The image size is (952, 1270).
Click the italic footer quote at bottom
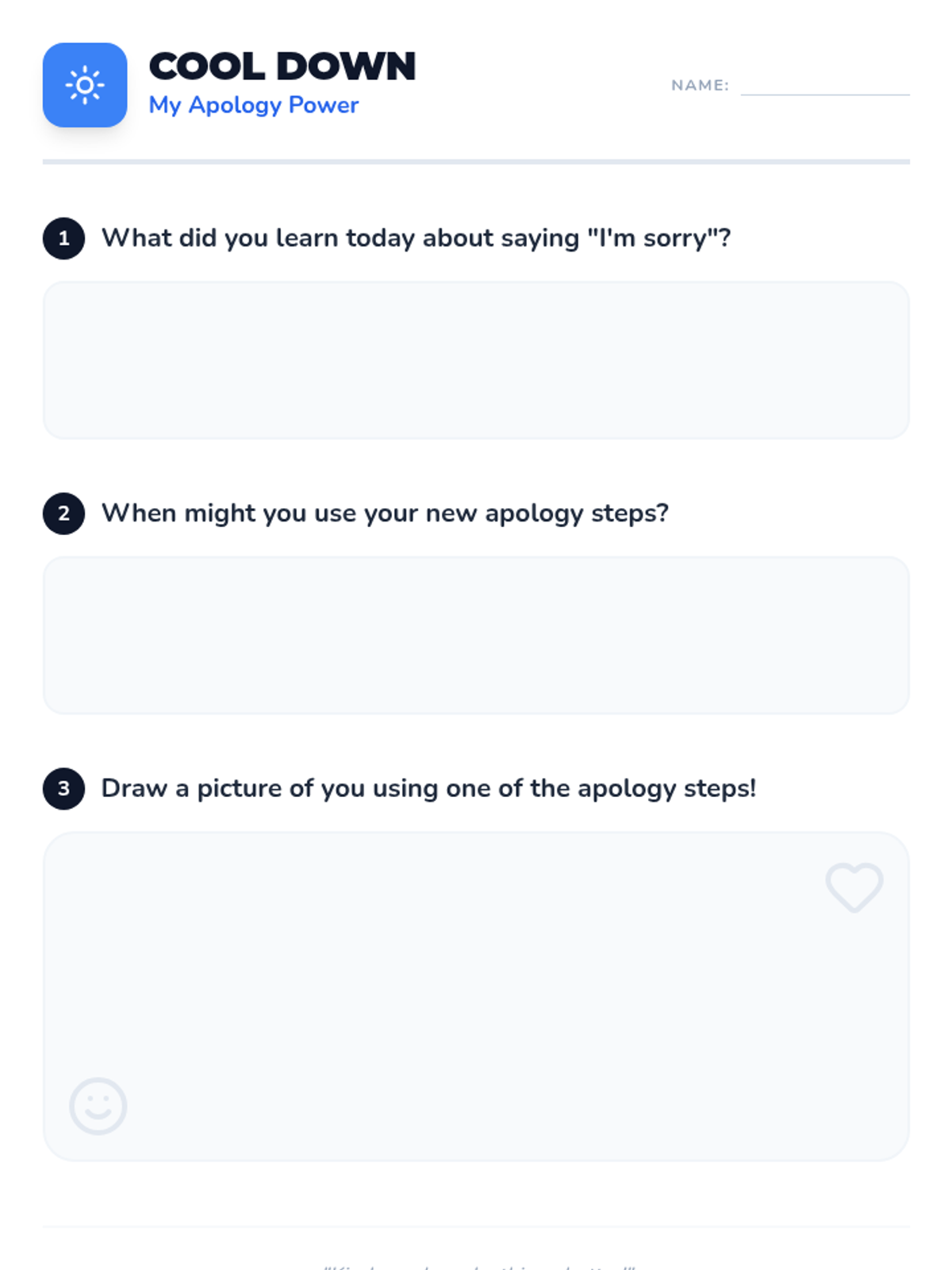click(479, 1266)
